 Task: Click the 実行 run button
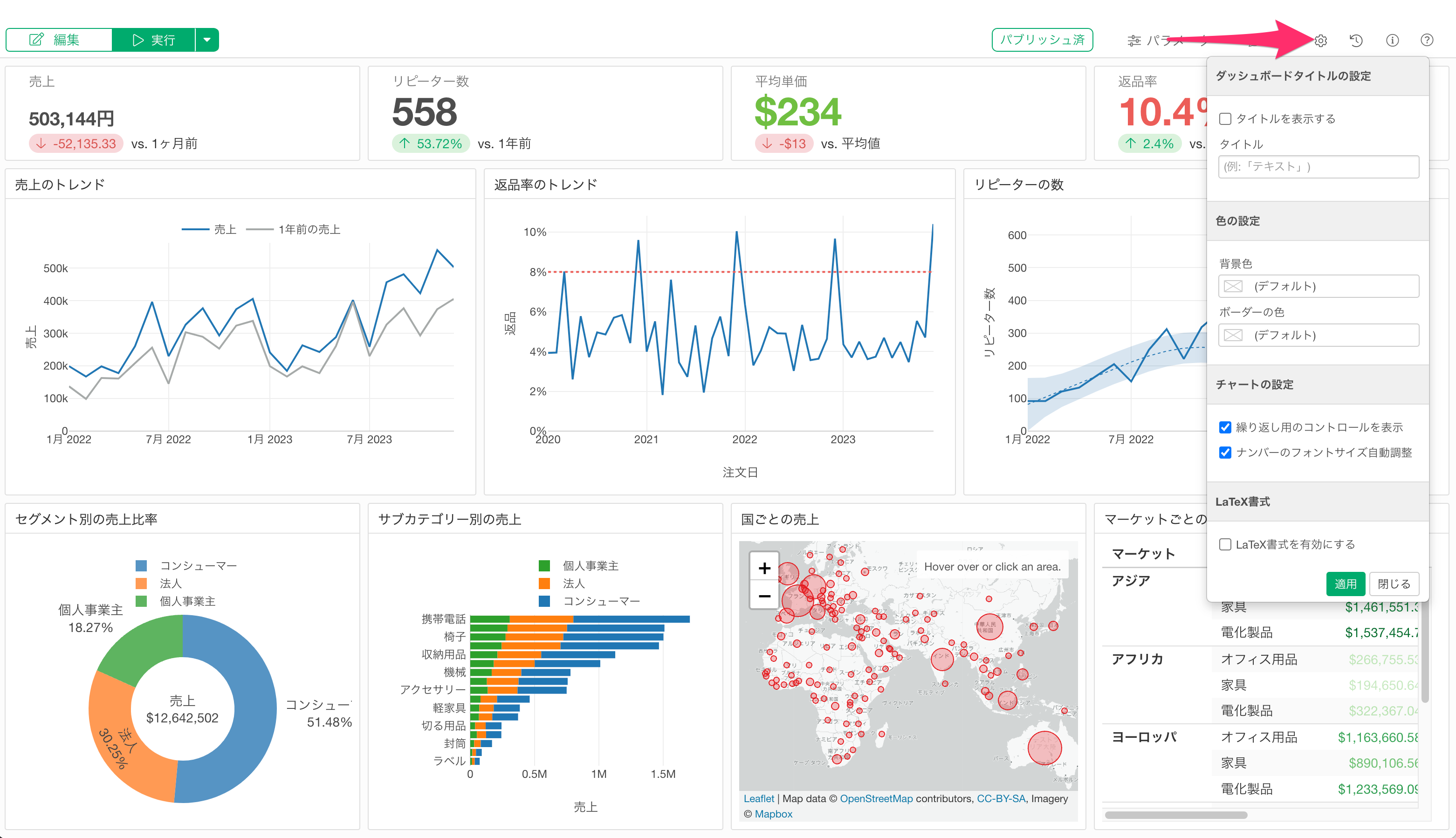coord(154,40)
